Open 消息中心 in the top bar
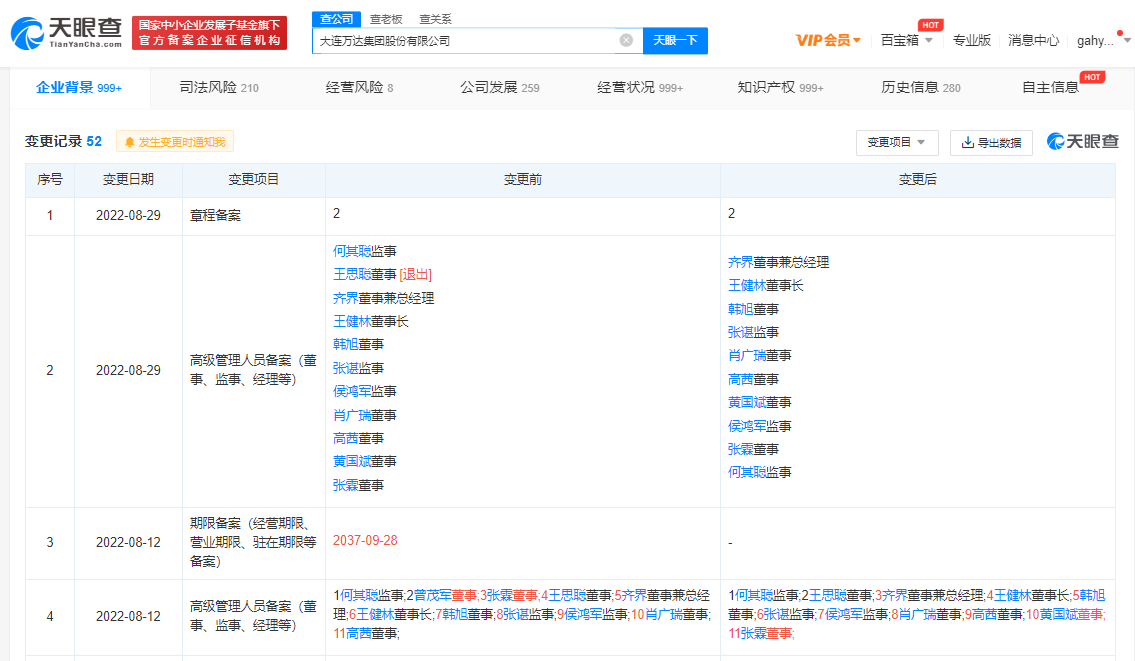This screenshot has width=1135, height=661. coord(1033,41)
